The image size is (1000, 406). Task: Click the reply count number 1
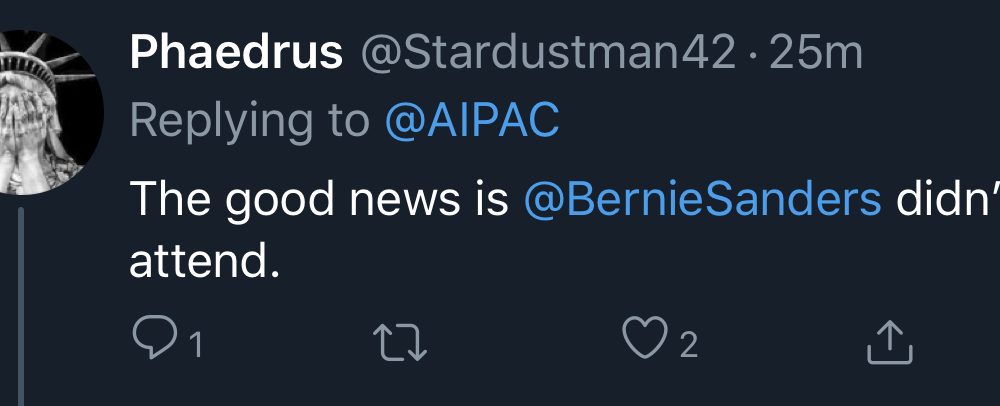[x=196, y=346]
